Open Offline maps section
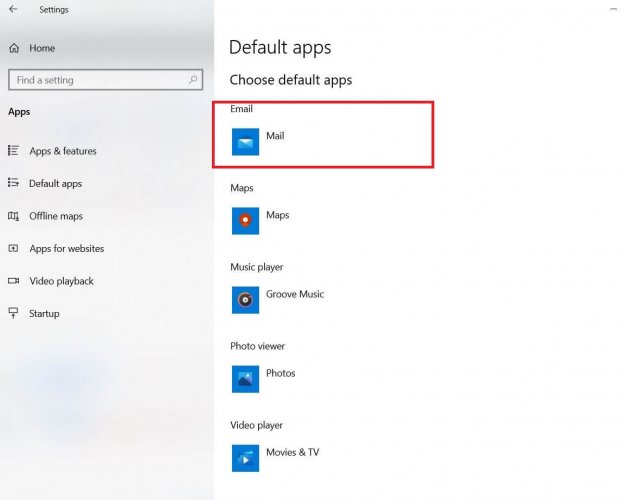Screen dimensions: 624x500 (x=56, y=216)
